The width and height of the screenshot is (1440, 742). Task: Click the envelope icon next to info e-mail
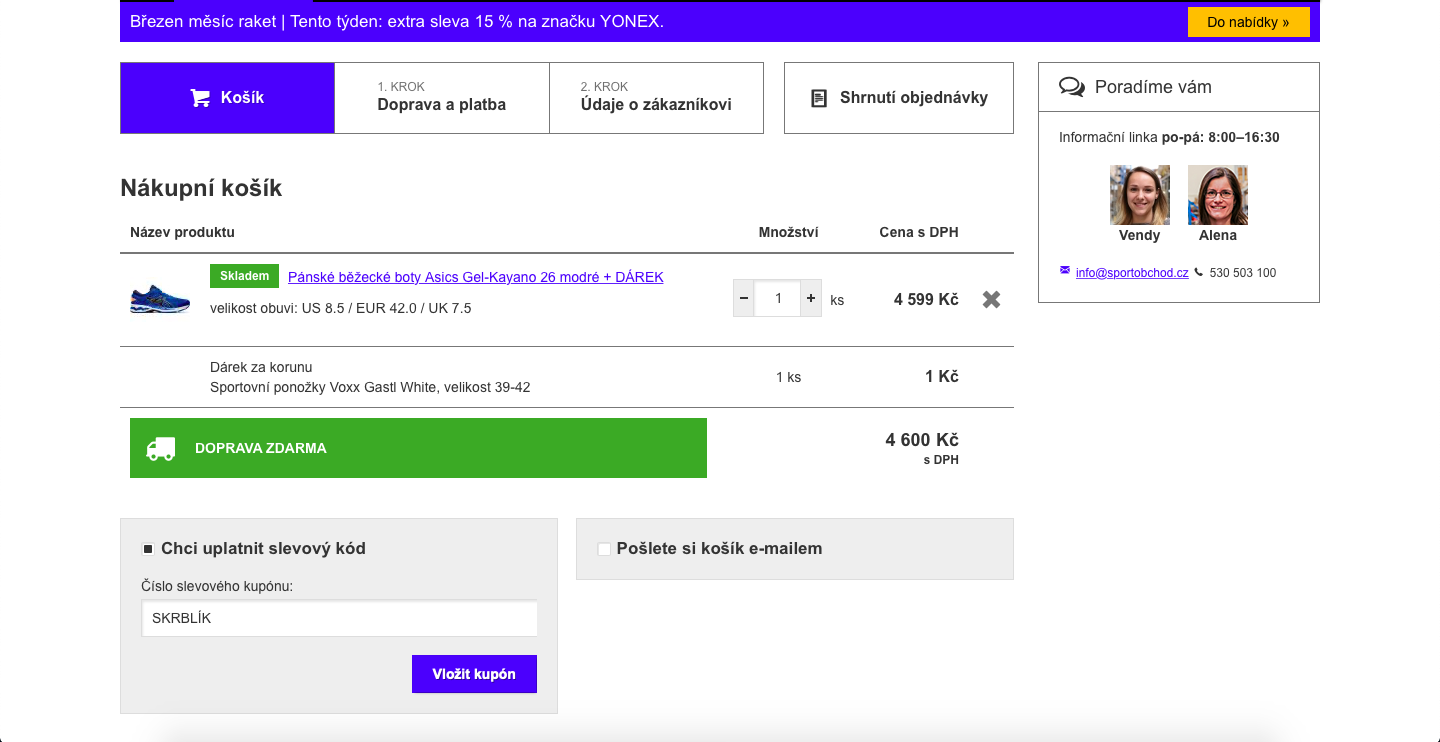1064,270
